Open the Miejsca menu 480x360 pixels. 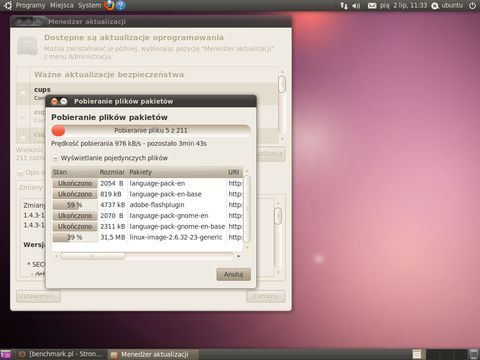[x=62, y=5]
